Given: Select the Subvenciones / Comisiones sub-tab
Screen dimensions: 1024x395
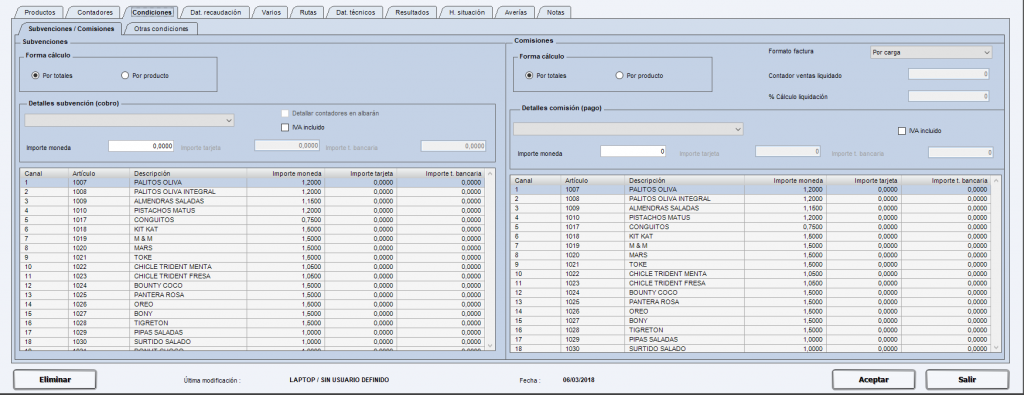Looking at the screenshot, I should 71,29.
